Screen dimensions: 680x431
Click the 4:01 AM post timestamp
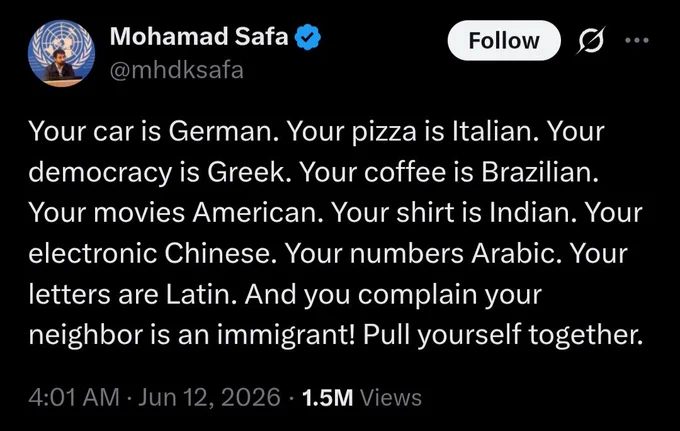74,397
